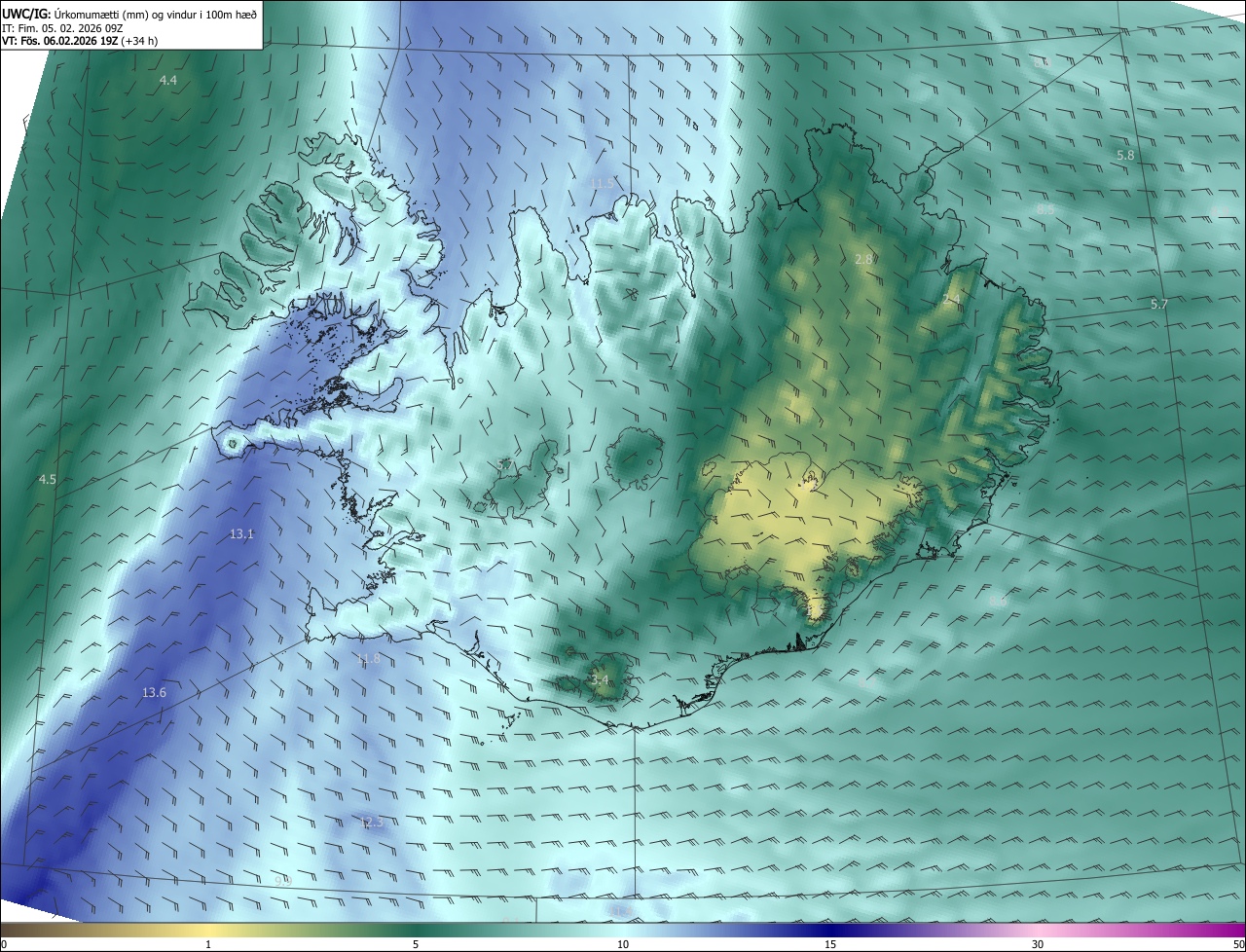Click the 4.5 value at the west edge
Viewport: 1246px width, 952px height.
coord(47,480)
